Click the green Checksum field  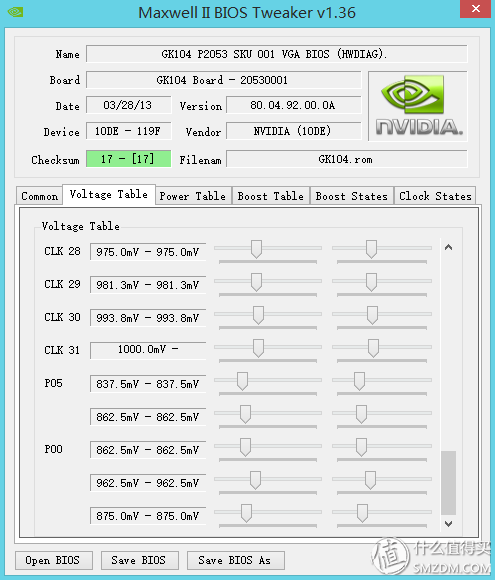128,159
